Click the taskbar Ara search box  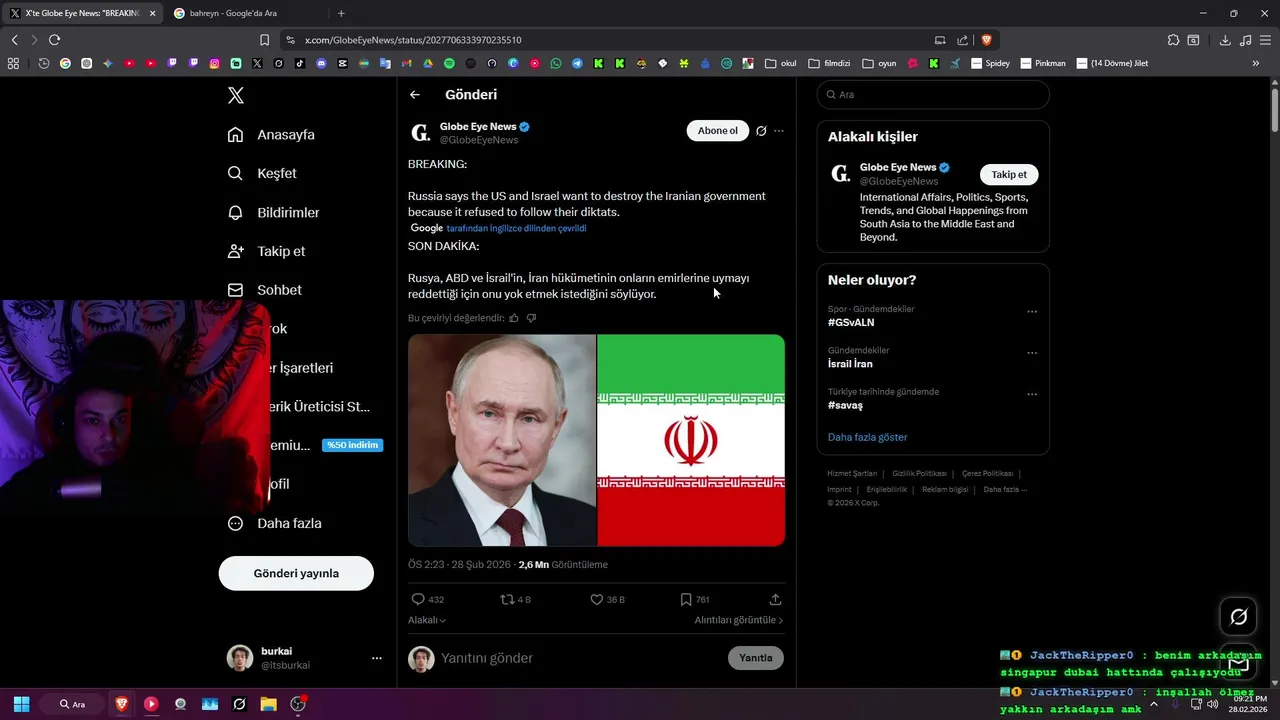coord(74,704)
